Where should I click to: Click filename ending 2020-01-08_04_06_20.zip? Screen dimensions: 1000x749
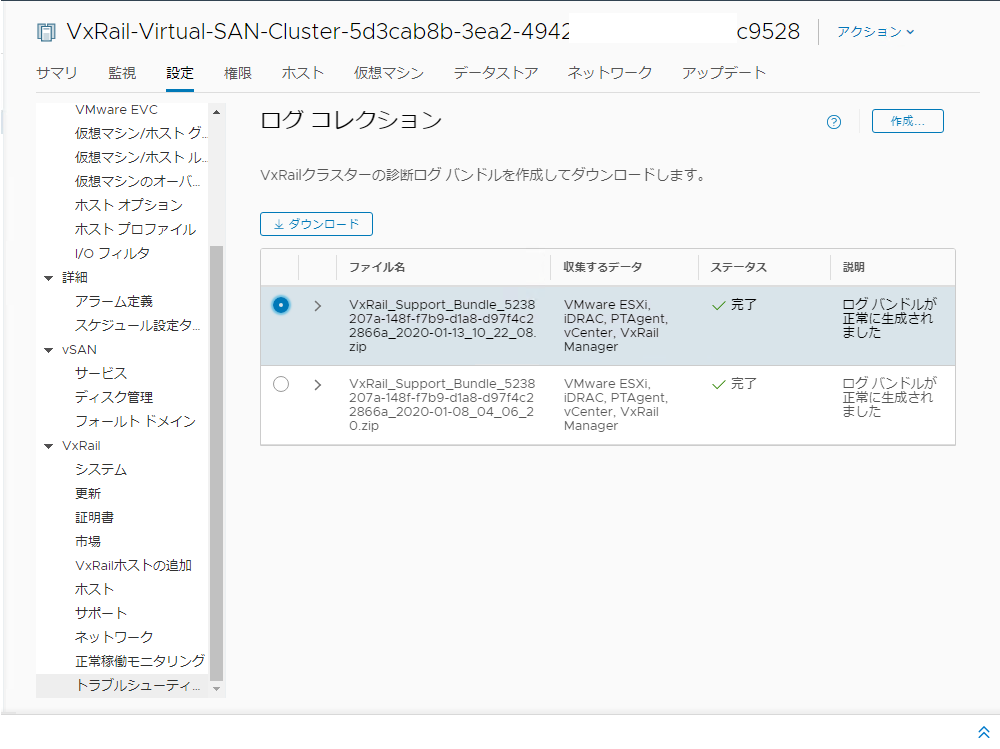pos(443,404)
